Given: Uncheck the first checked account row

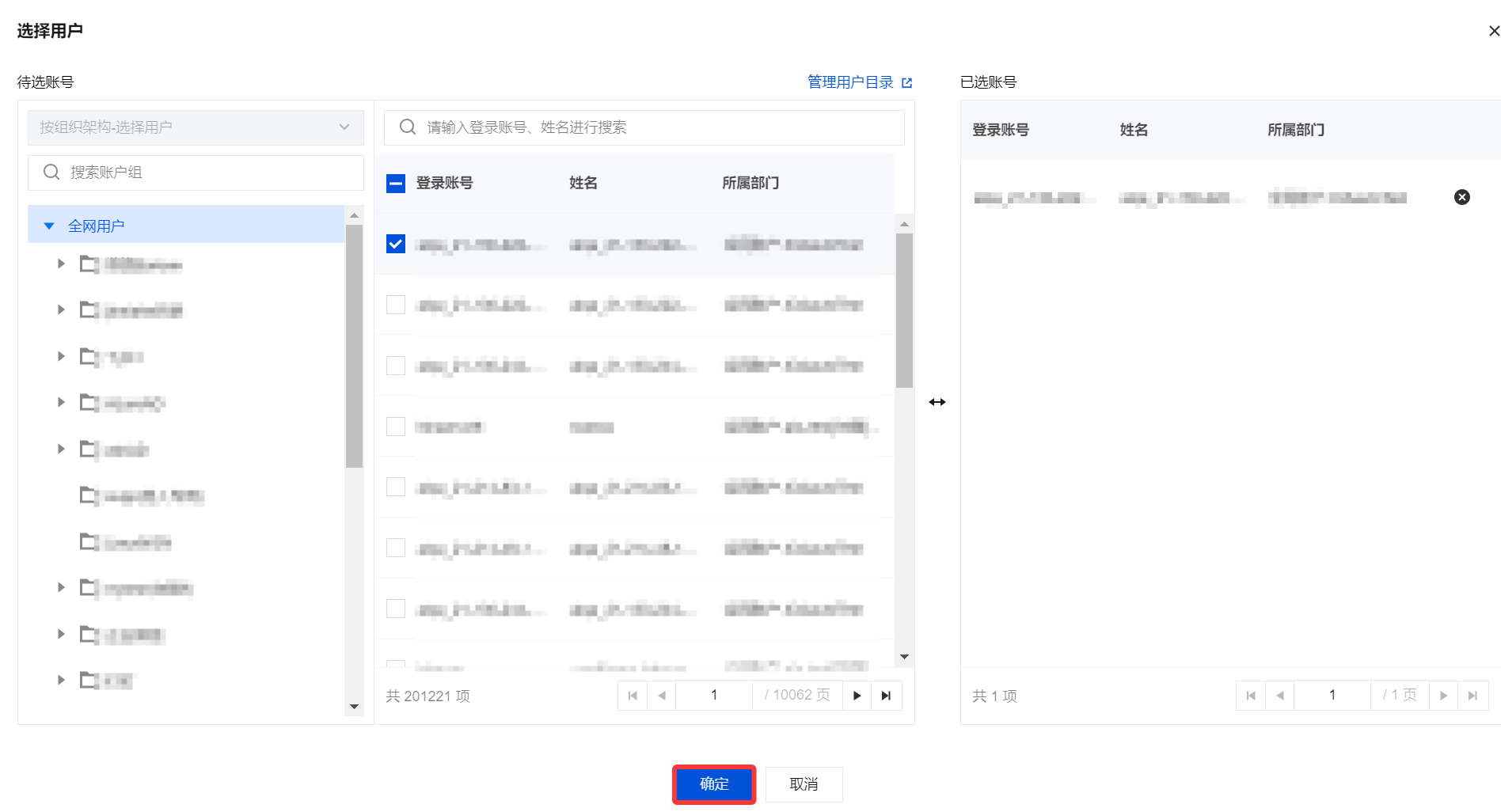Looking at the screenshot, I should 396,244.
